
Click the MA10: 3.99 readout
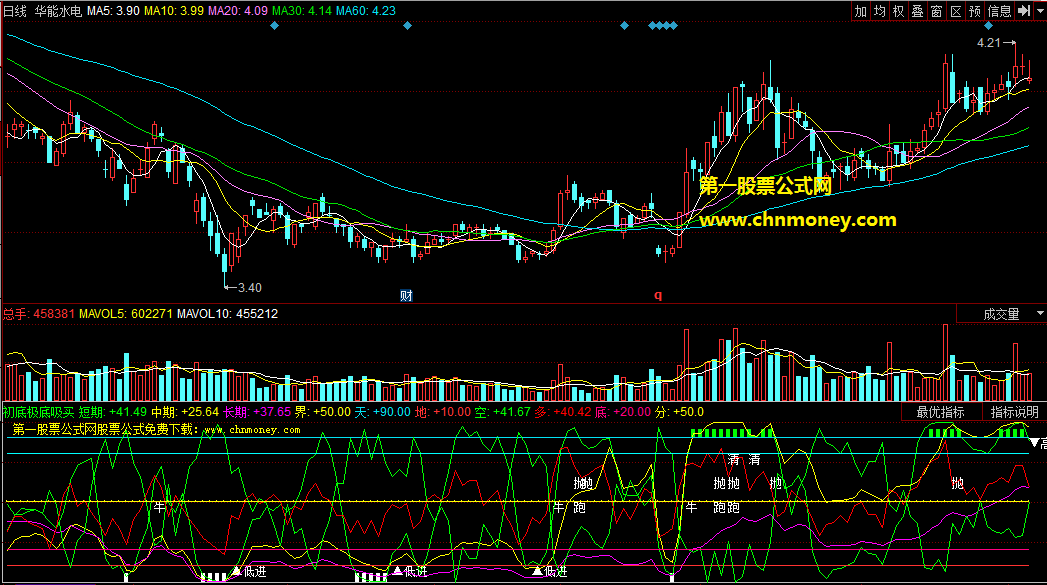pyautogui.click(x=174, y=11)
